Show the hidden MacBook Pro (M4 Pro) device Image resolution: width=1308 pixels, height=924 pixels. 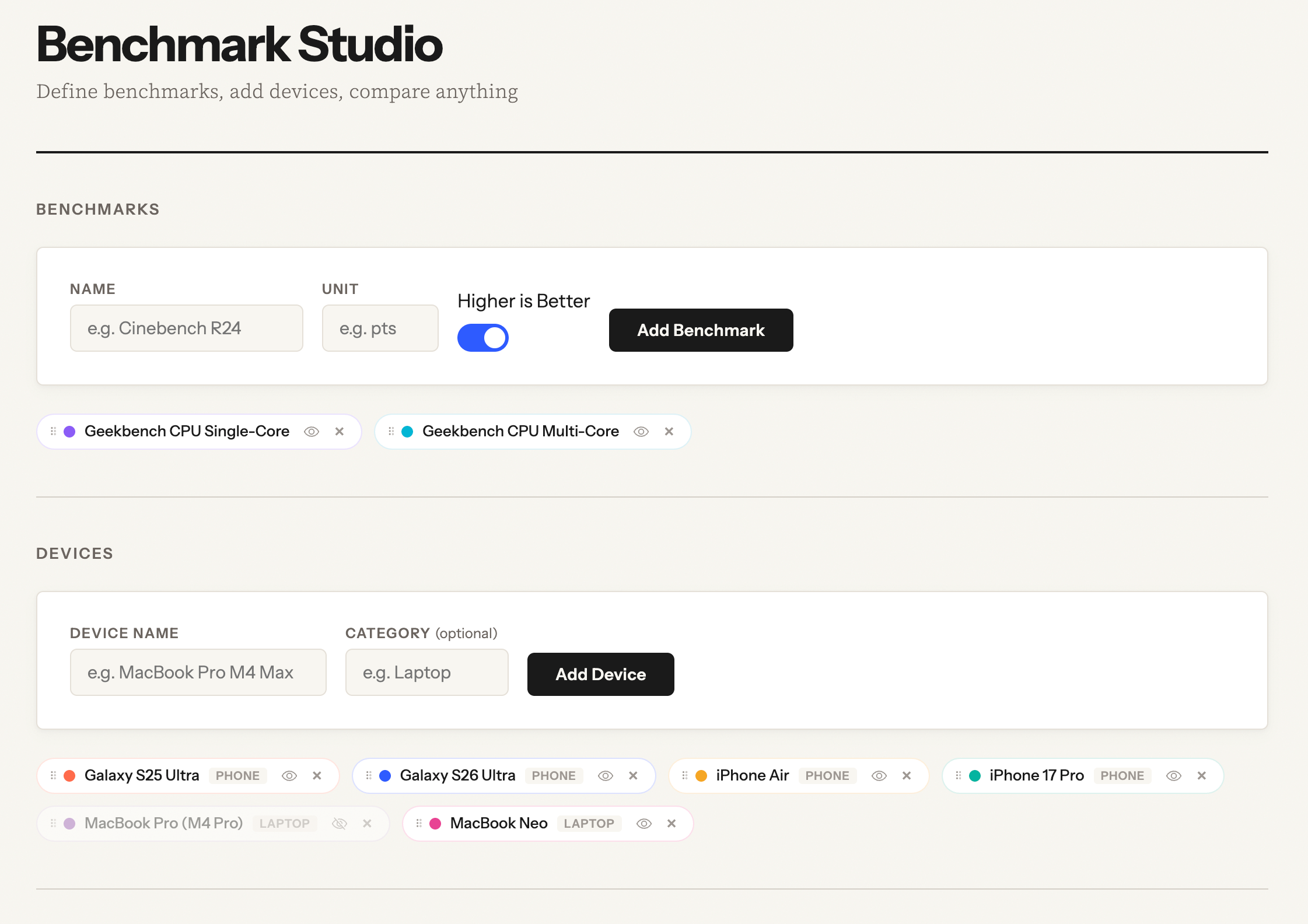[x=340, y=824]
